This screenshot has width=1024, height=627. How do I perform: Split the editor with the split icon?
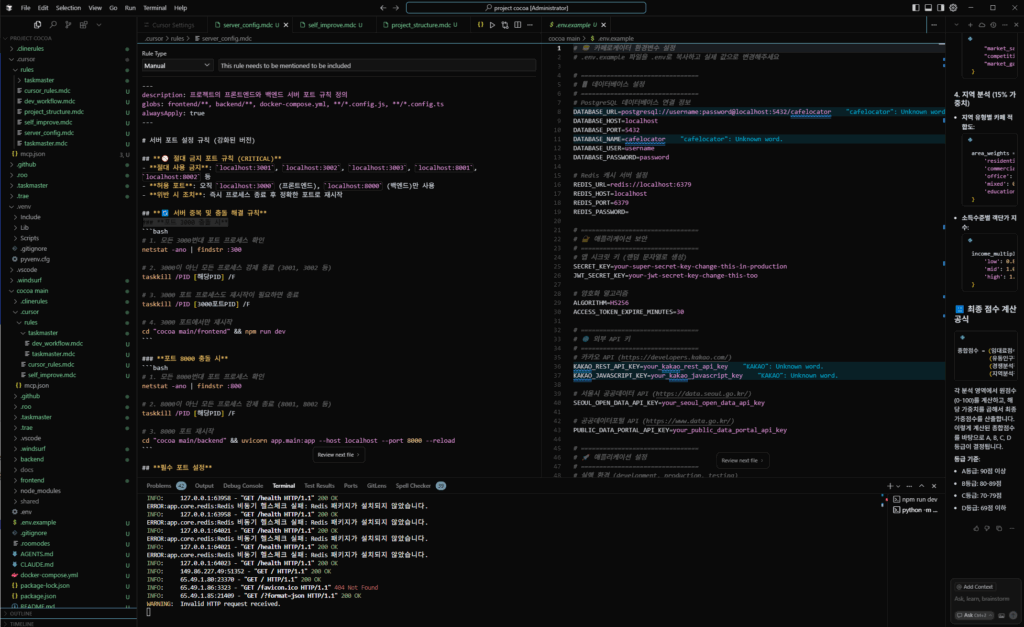point(517,25)
